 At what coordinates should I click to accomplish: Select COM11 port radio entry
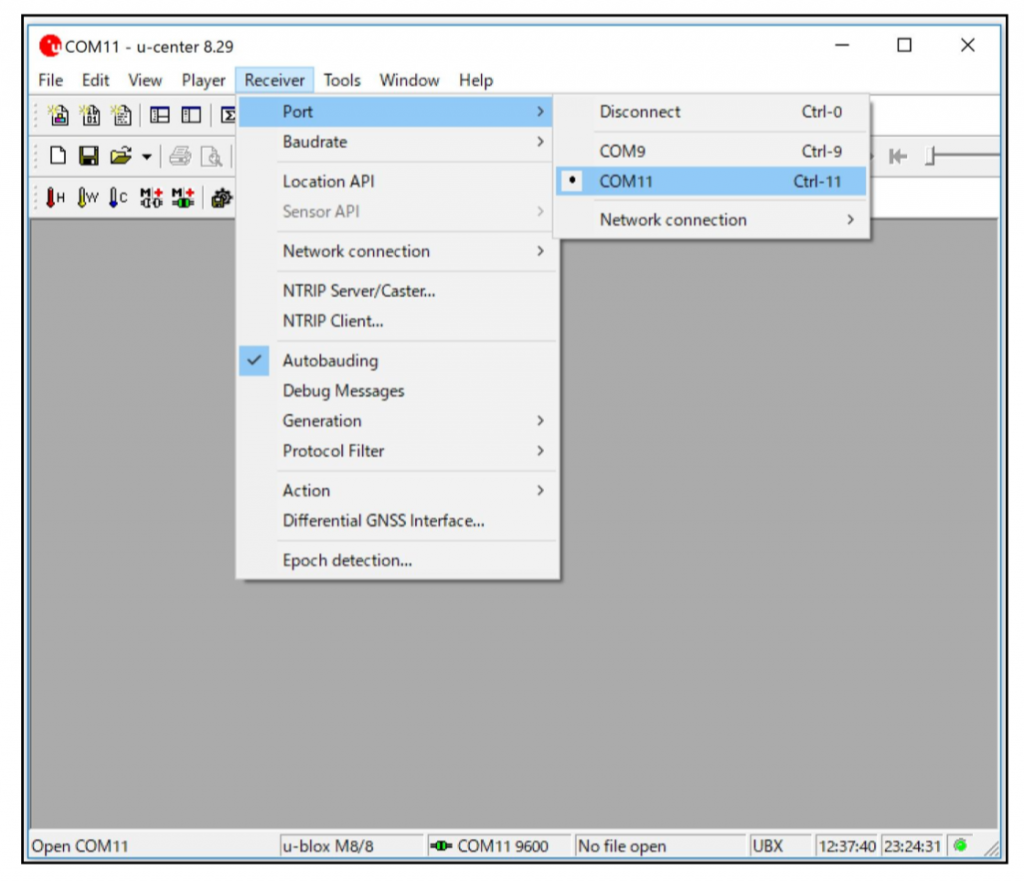coord(711,181)
